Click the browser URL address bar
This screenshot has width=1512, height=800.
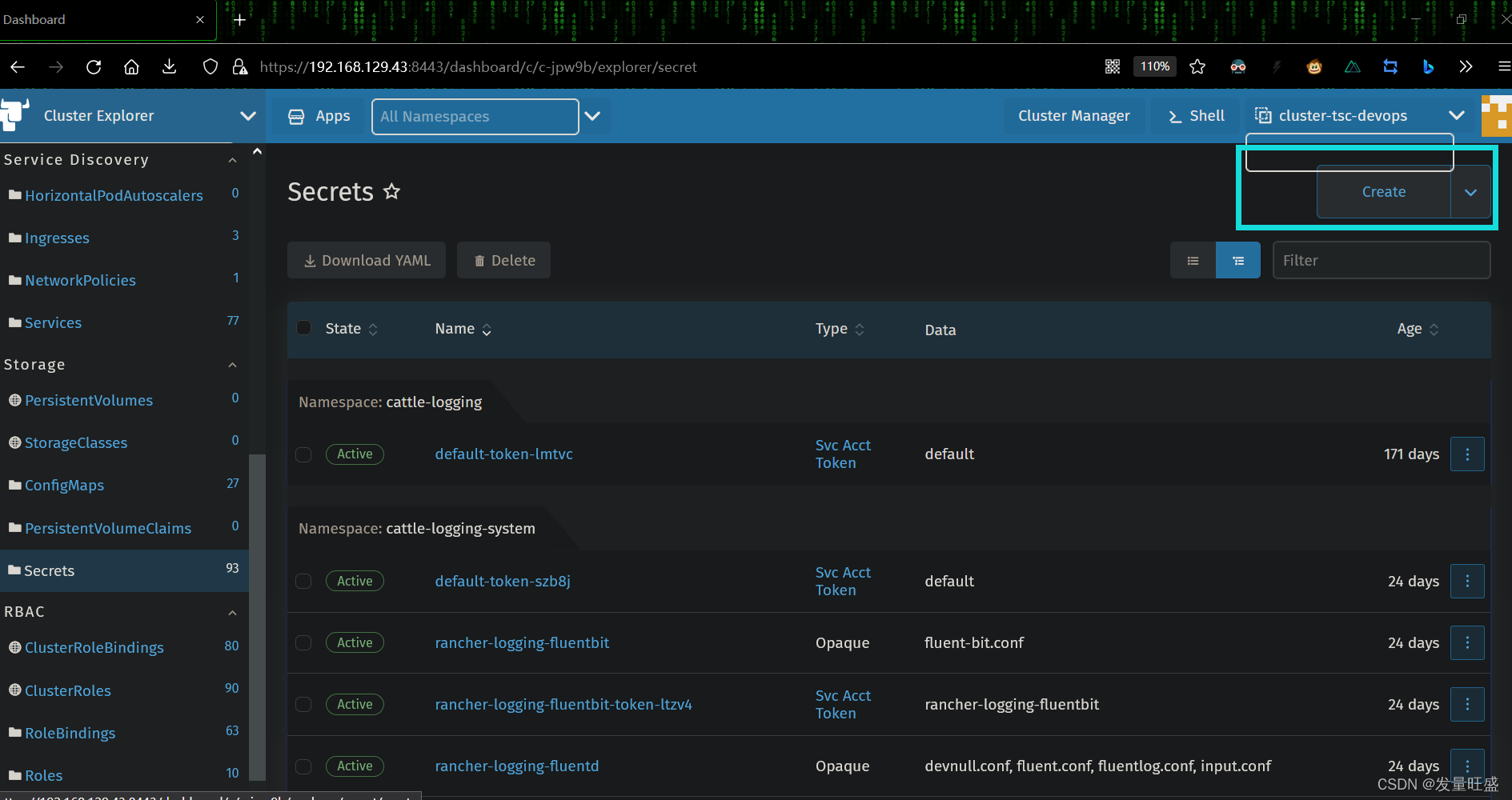pos(478,67)
